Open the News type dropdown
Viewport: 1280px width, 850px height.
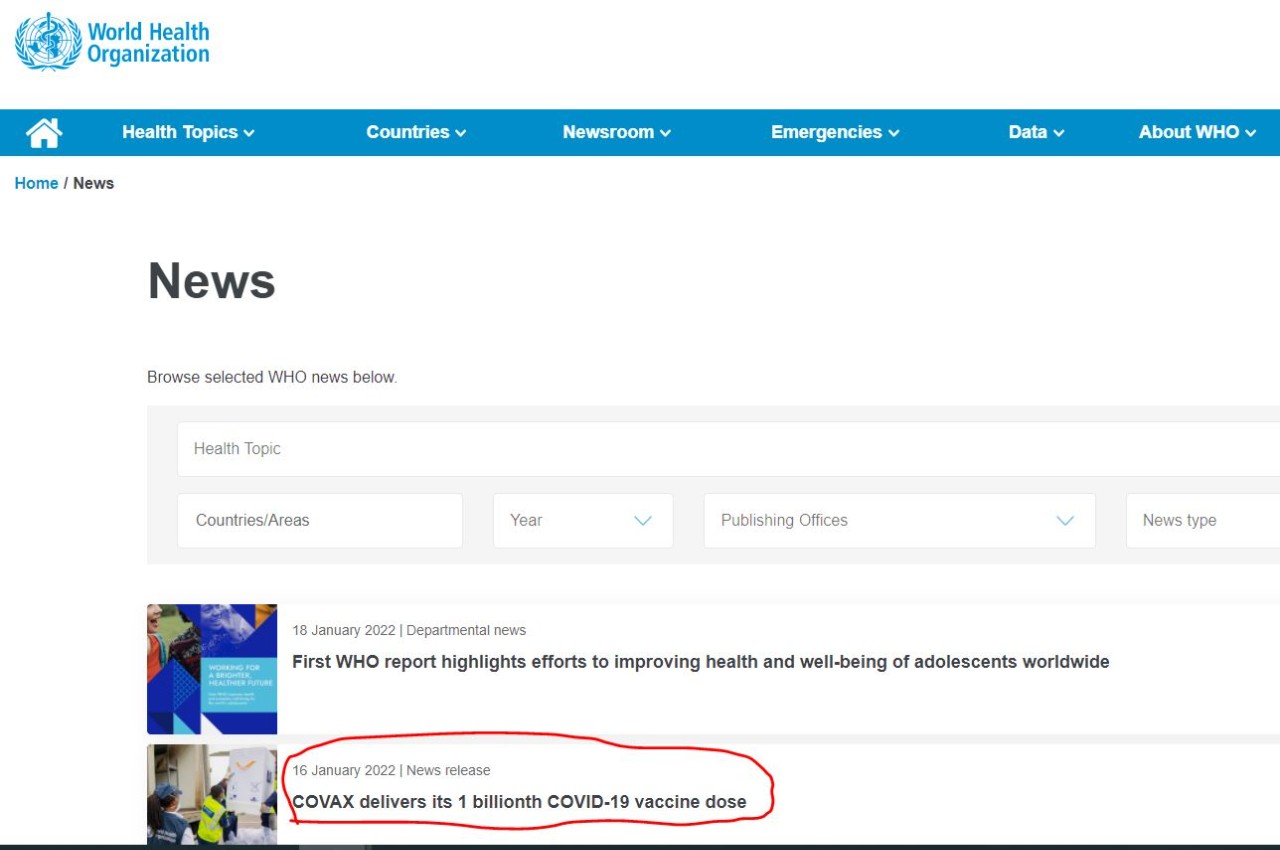1200,520
